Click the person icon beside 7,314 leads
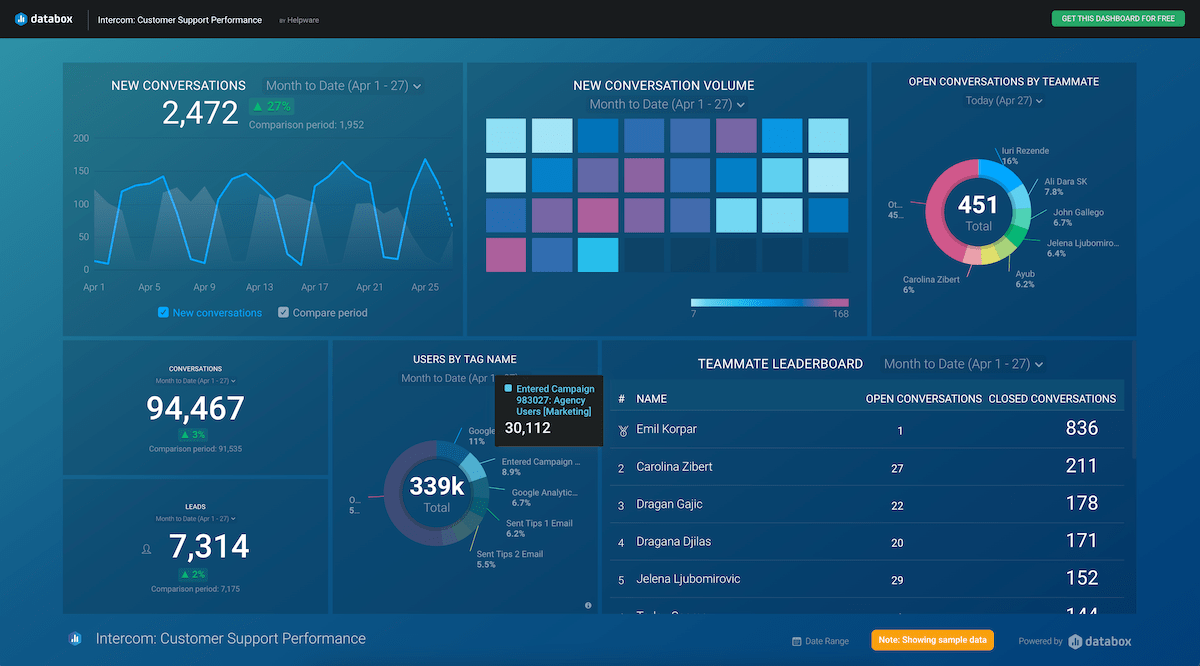 (x=147, y=549)
